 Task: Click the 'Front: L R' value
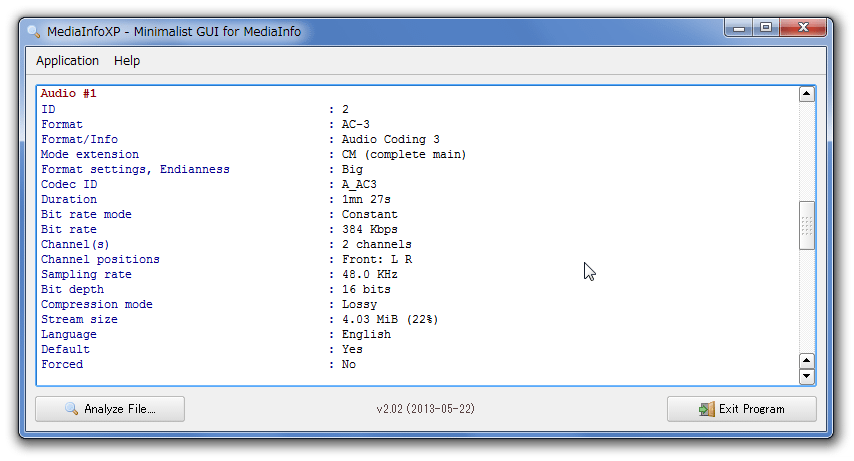pos(377,259)
